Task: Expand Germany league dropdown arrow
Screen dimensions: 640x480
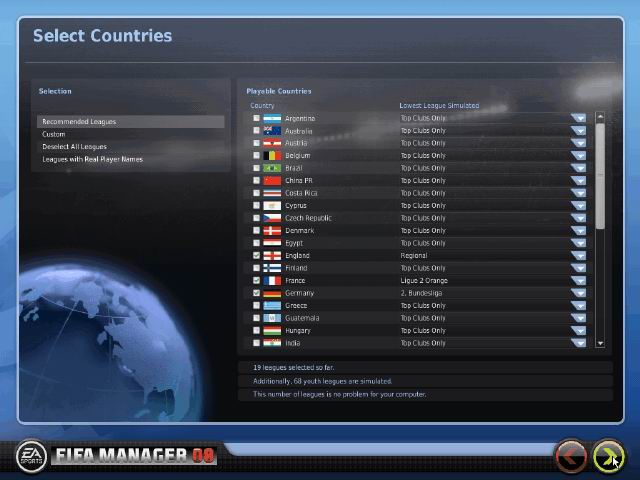Action: tap(578, 293)
